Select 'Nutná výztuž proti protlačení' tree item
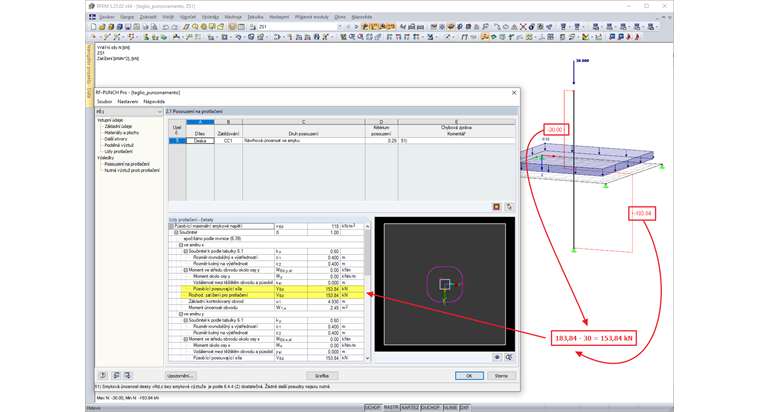760x412 pixels. point(132,171)
